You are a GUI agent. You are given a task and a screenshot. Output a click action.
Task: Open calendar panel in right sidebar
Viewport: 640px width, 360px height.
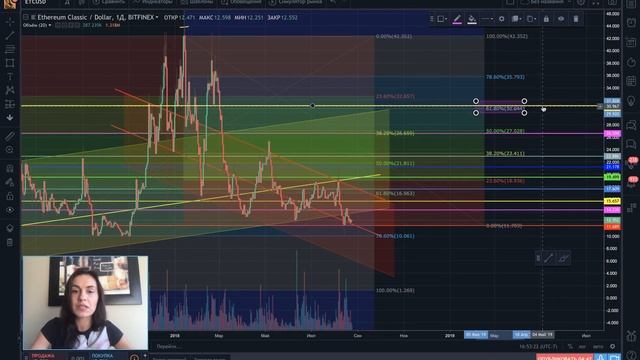pos(631,80)
